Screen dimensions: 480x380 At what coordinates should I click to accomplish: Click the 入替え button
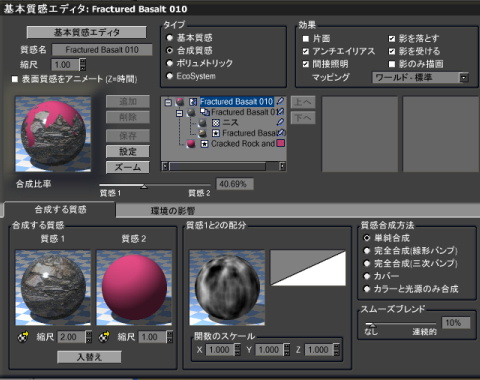point(89,357)
